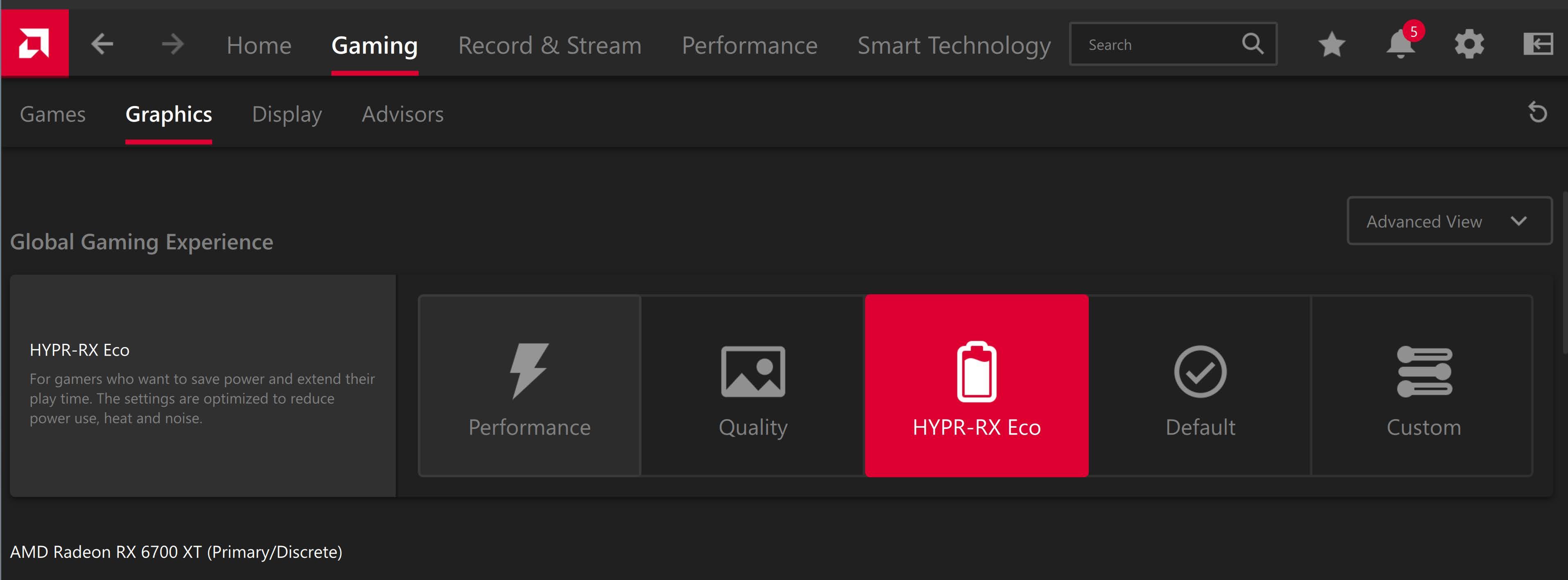Select the Custom profile tile
This screenshot has width=1568, height=580.
[x=1423, y=386]
